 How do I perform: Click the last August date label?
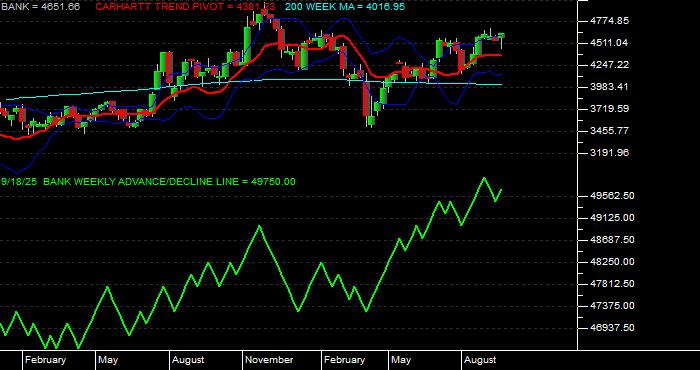(480, 360)
